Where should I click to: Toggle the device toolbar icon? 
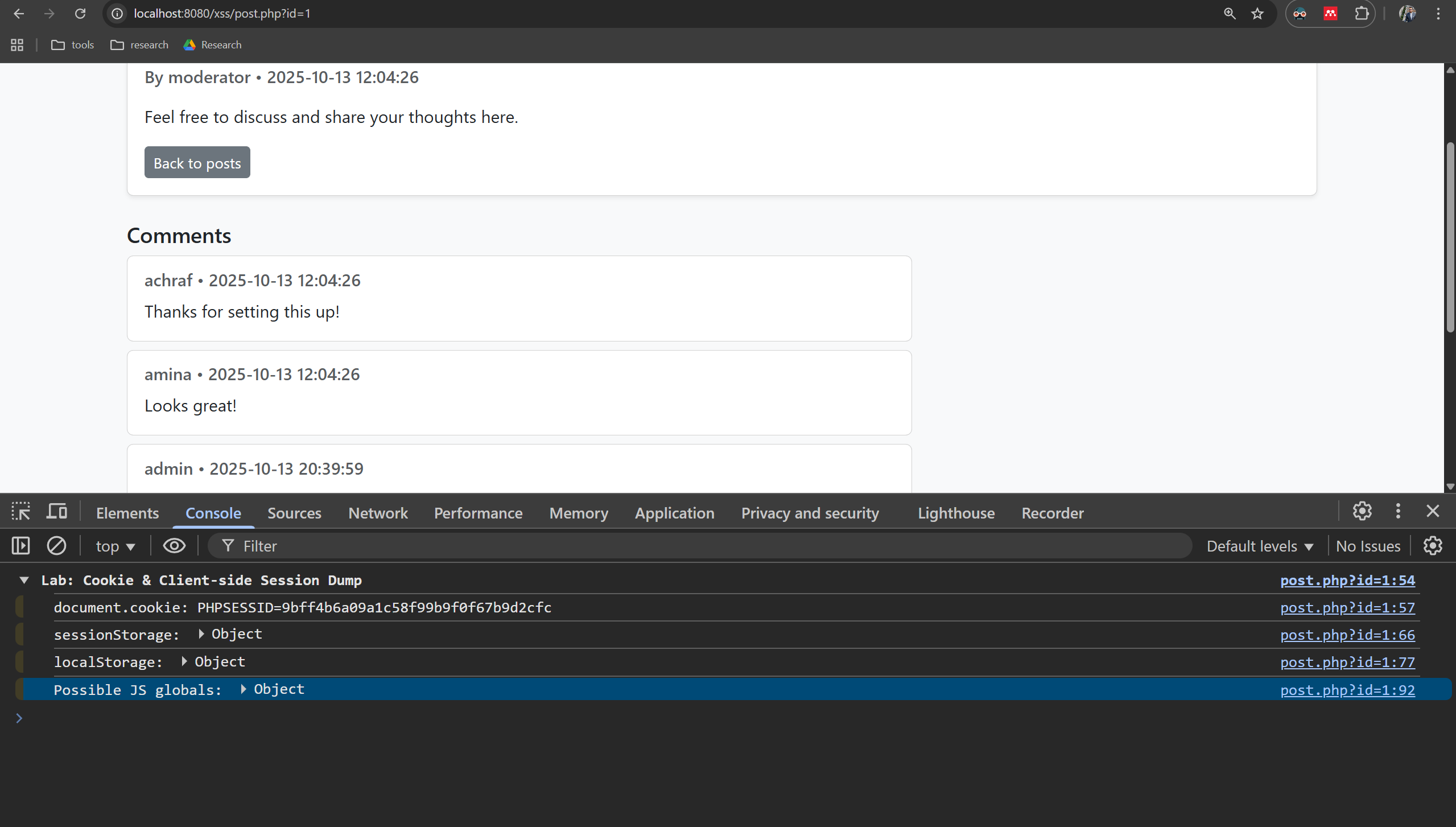tap(56, 512)
